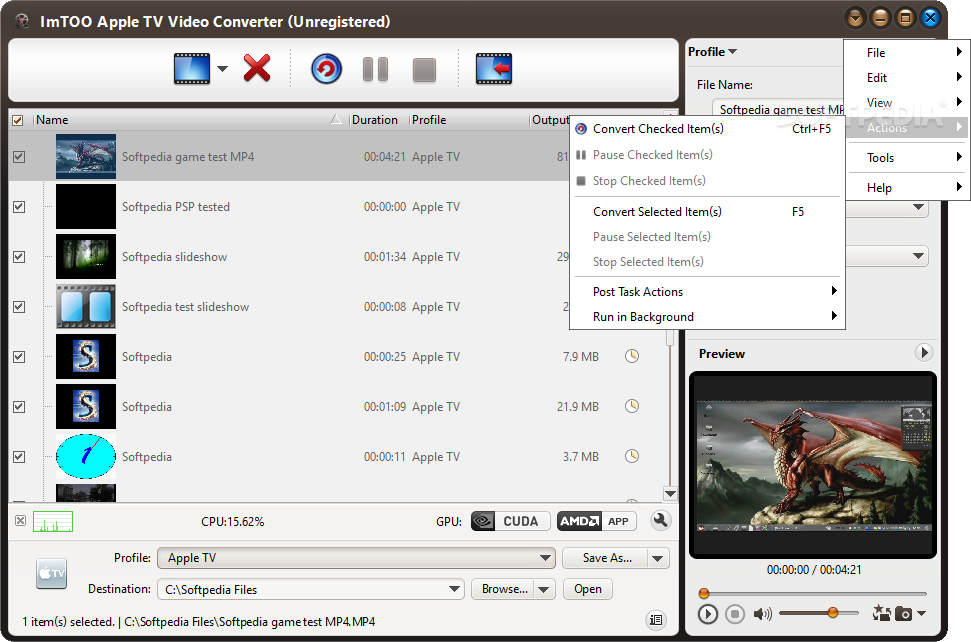The width and height of the screenshot is (971, 642).
Task: Choose Convert Checked Item(s)
Action: (707, 129)
